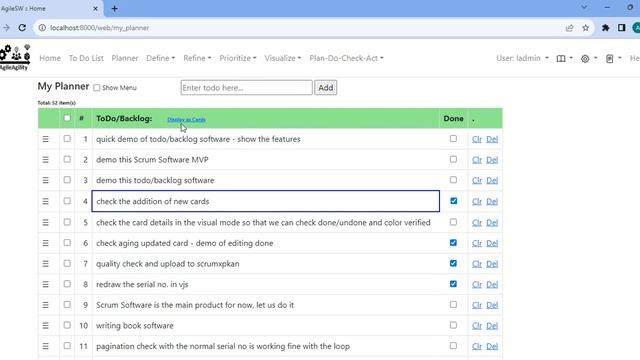Reload the page with the refresh icon
640x360 pixels.
(22, 28)
